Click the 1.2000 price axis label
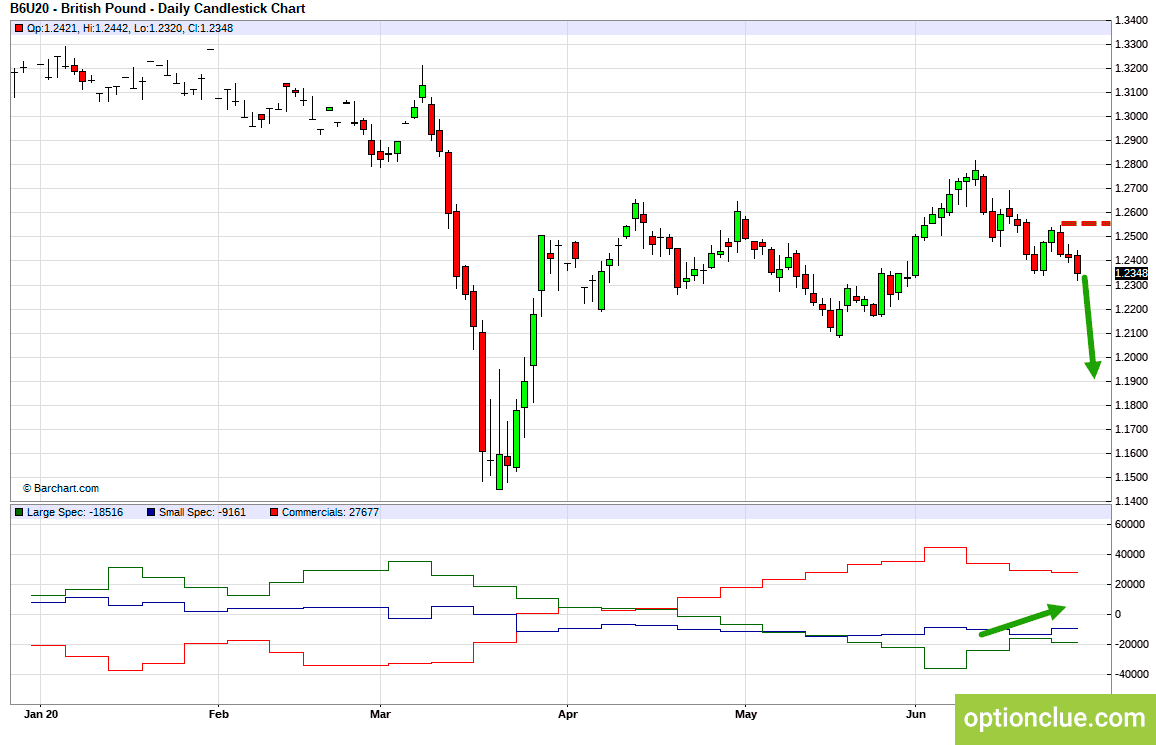This screenshot has width=1156, height=745. [1131, 357]
